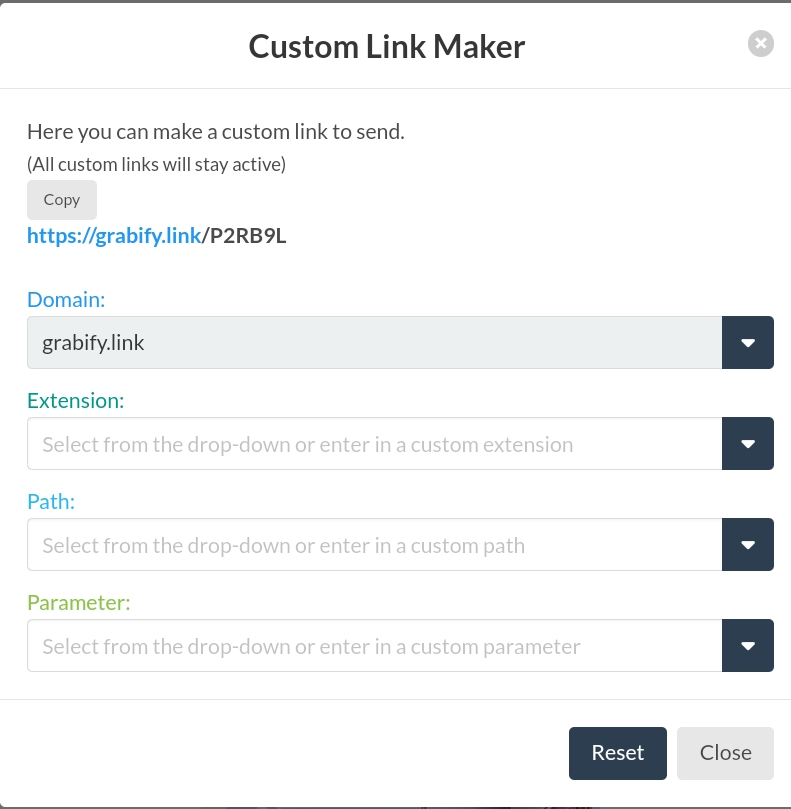Click into the custom path input
The width and height of the screenshot is (791, 809).
[374, 545]
